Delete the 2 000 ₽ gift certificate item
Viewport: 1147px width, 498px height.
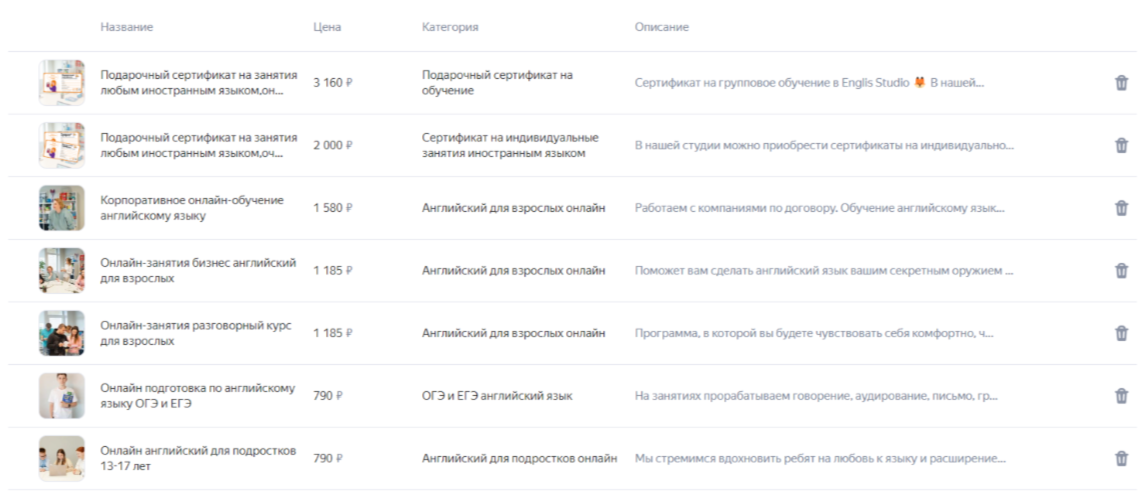click(x=1121, y=146)
